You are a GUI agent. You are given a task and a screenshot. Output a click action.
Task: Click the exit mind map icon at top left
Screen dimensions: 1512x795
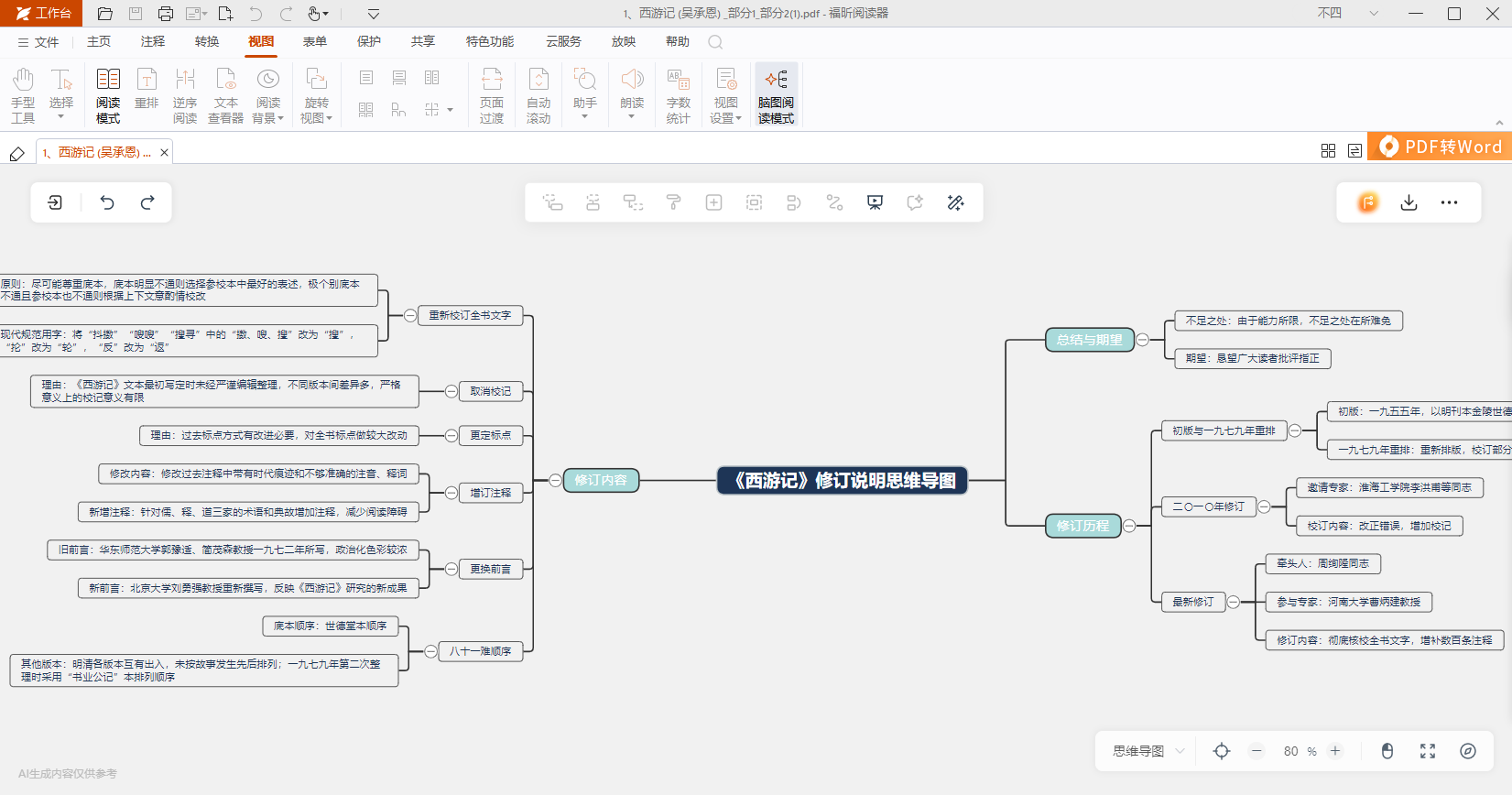55,202
